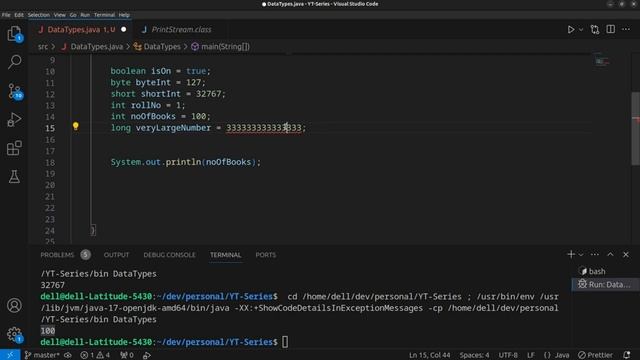Screen dimensions: 640x360
Task: Click the master branch in status bar
Action: 42,355
